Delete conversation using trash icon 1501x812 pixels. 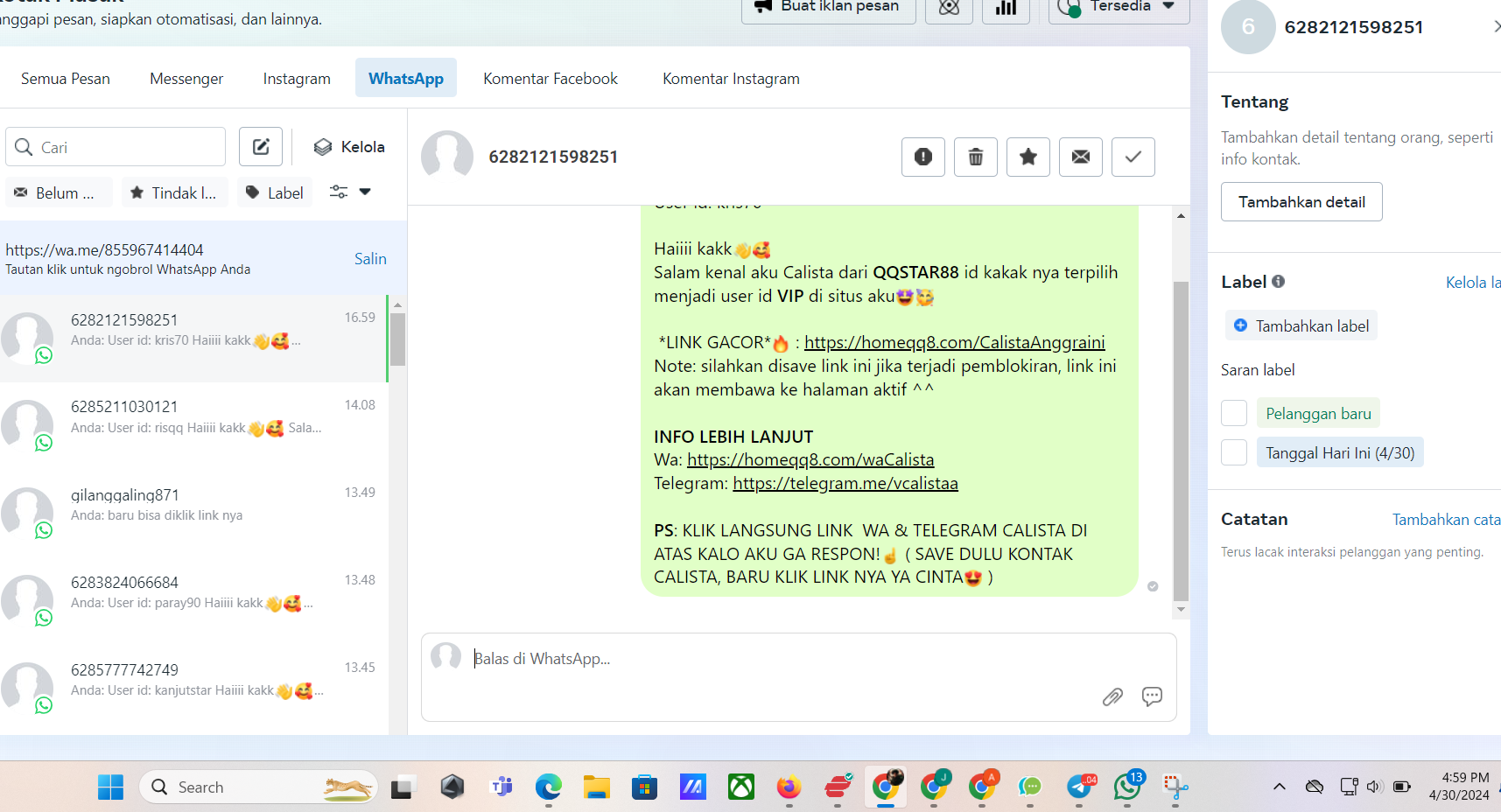point(975,157)
